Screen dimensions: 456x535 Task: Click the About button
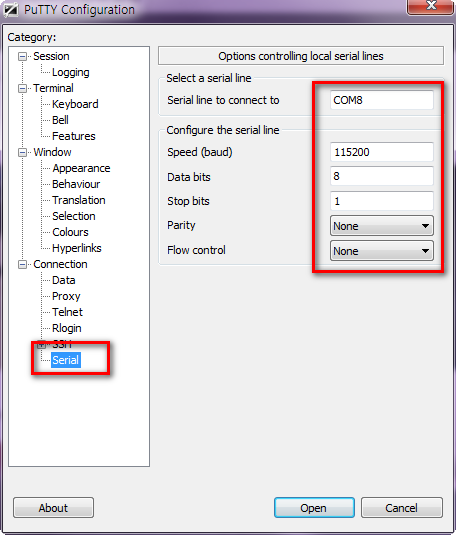53,508
